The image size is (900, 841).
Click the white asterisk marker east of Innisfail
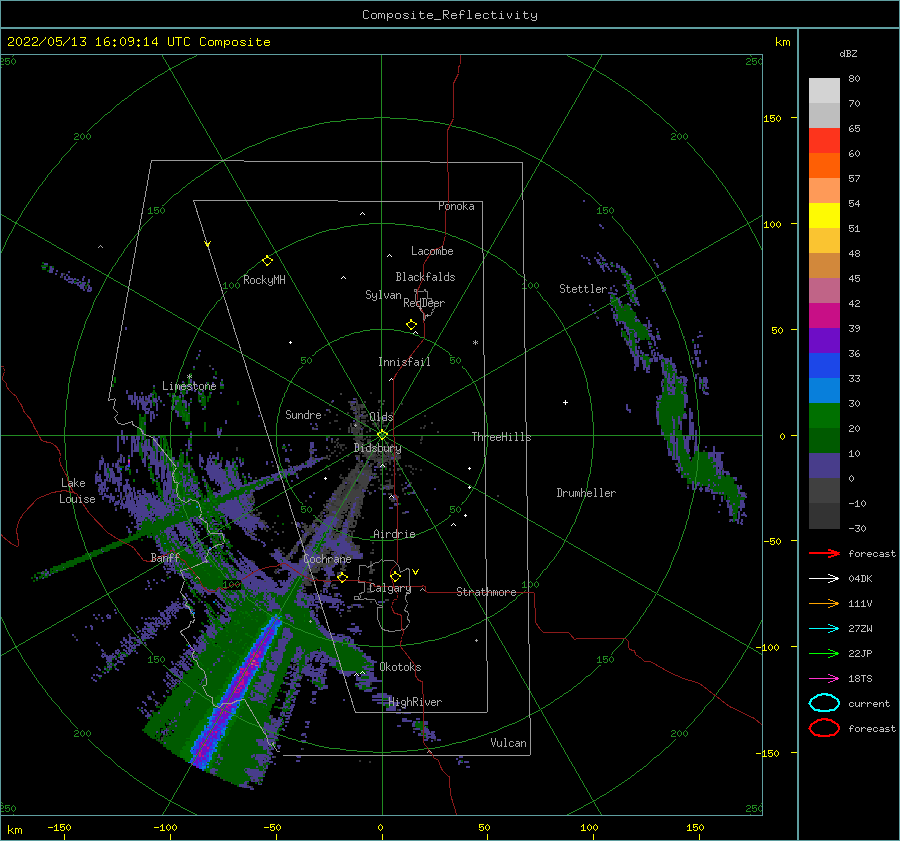point(475,343)
